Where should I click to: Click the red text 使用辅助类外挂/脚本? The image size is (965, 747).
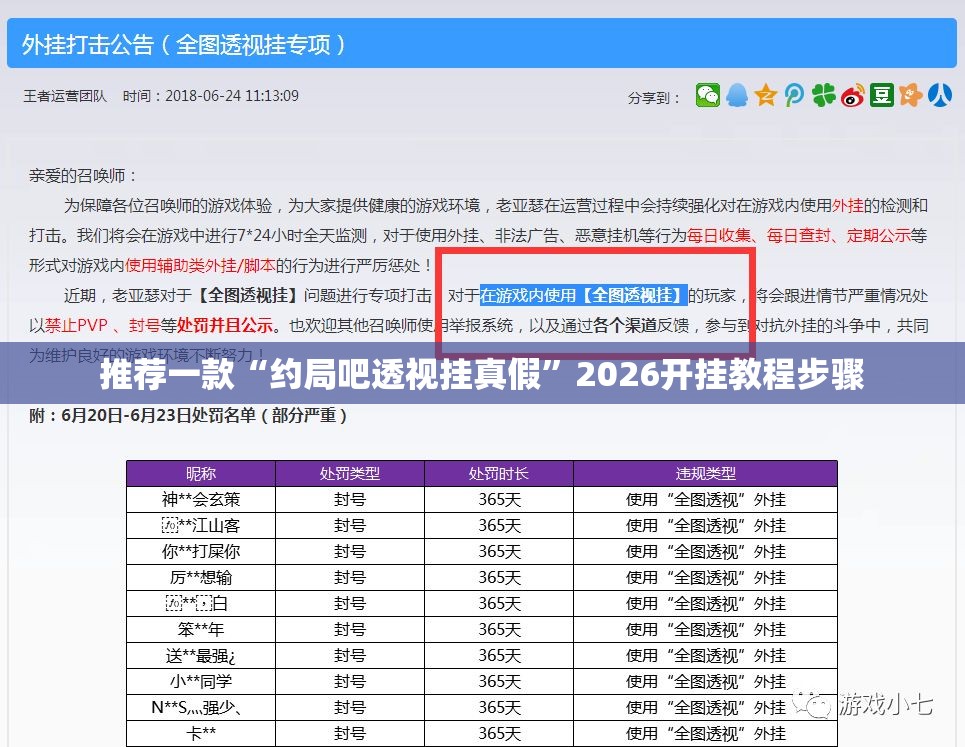click(200, 265)
